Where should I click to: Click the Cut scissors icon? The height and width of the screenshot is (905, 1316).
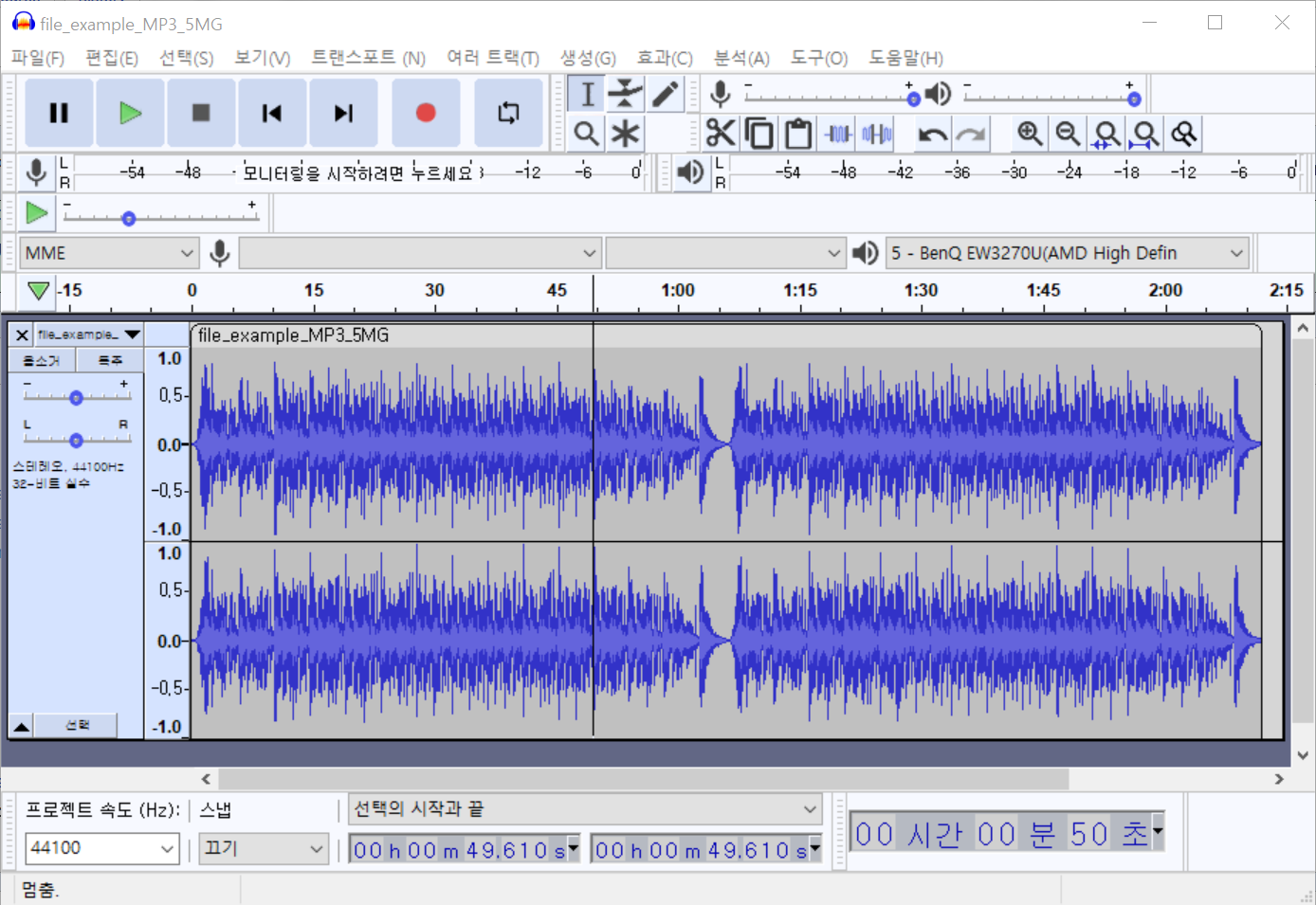(721, 134)
